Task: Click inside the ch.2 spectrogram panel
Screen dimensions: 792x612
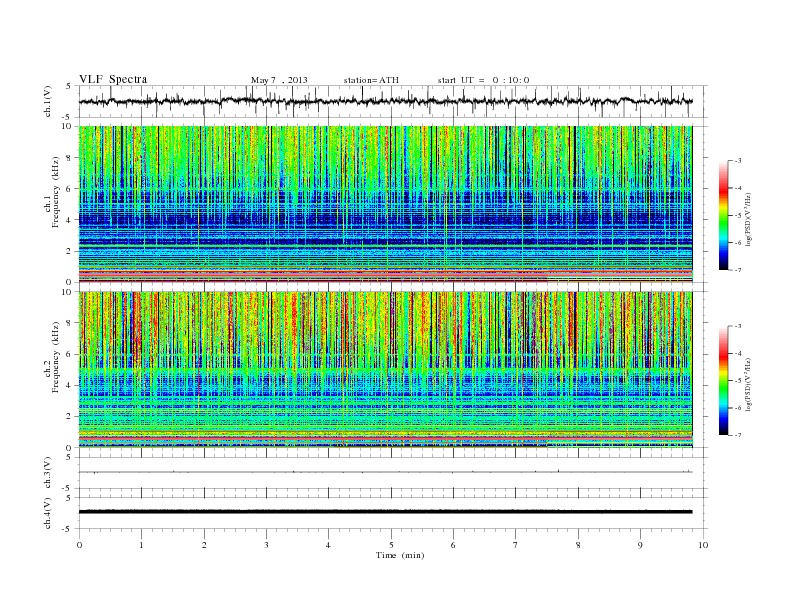Action: 385,370
